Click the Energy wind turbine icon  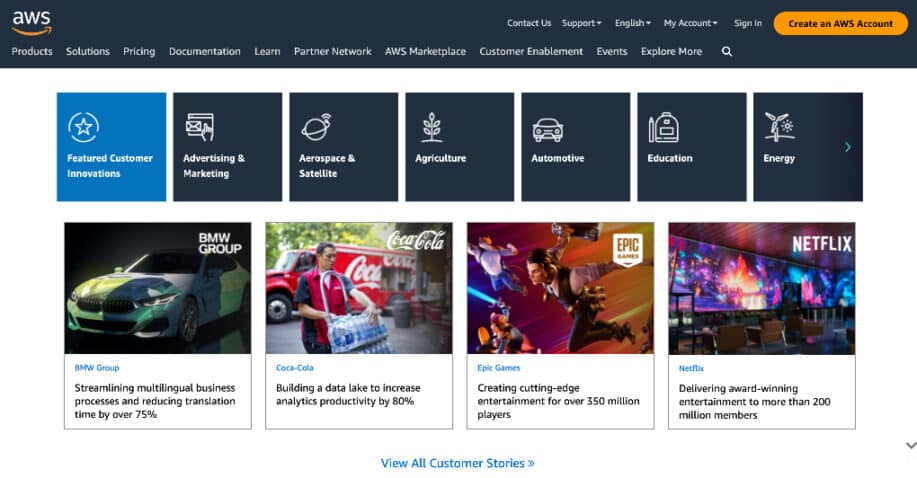pyautogui.click(x=779, y=127)
